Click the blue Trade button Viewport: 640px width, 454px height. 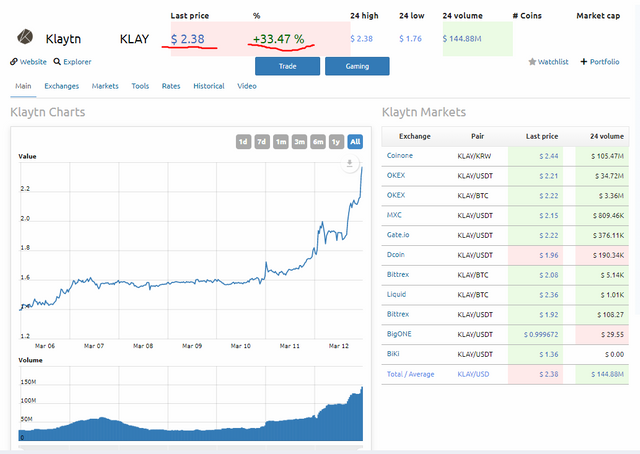[x=287, y=66]
